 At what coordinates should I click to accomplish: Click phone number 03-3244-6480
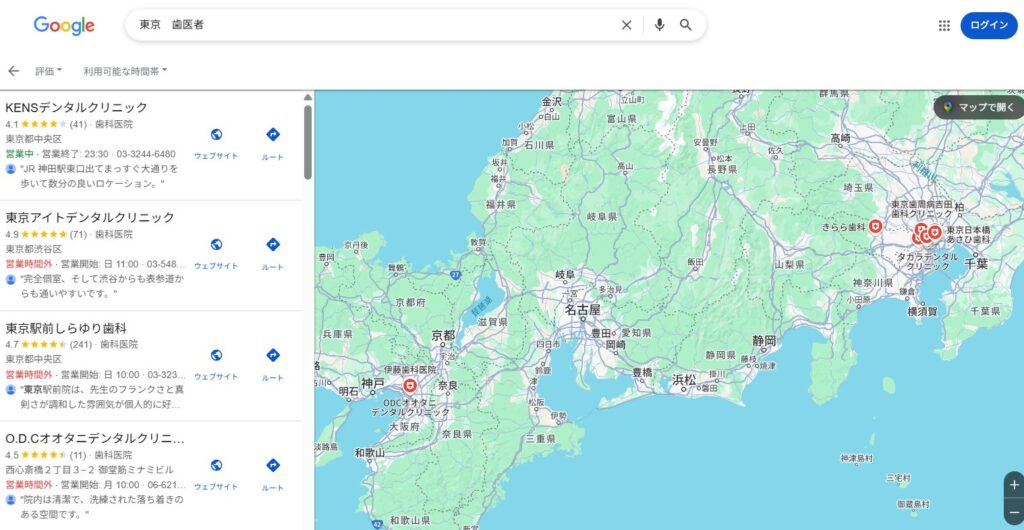coord(146,154)
